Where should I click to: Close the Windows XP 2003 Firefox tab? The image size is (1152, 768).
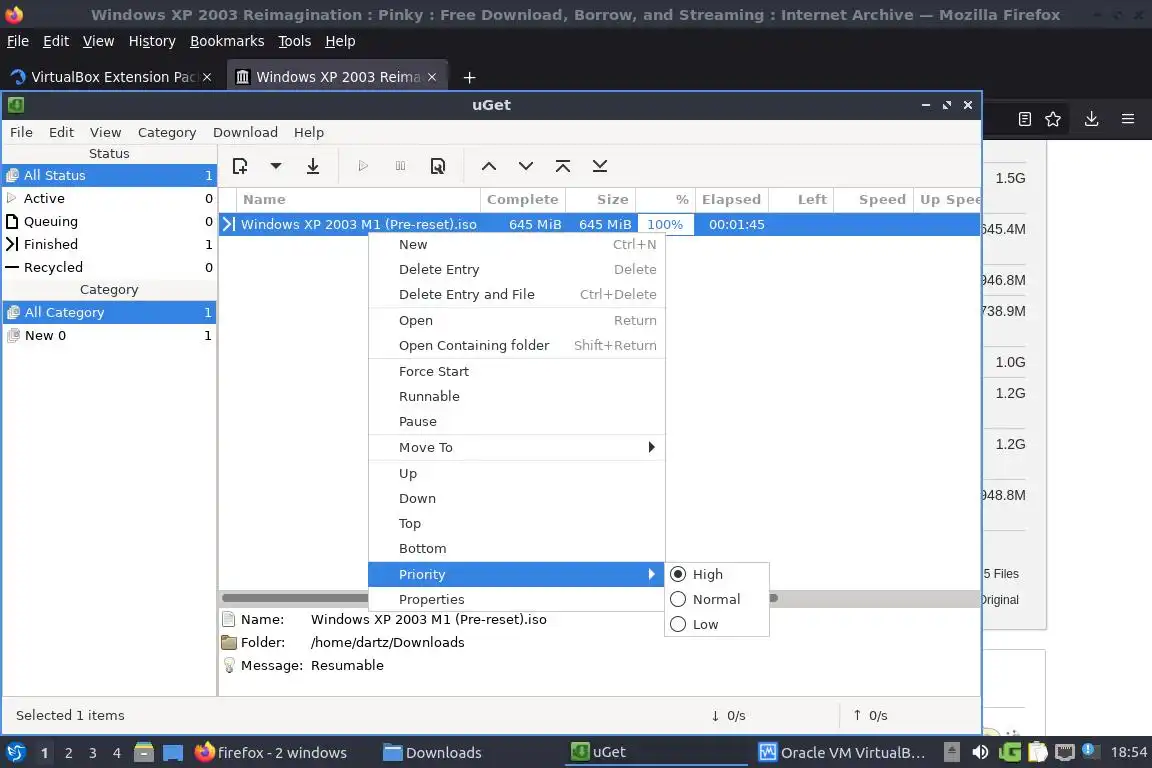point(432,77)
